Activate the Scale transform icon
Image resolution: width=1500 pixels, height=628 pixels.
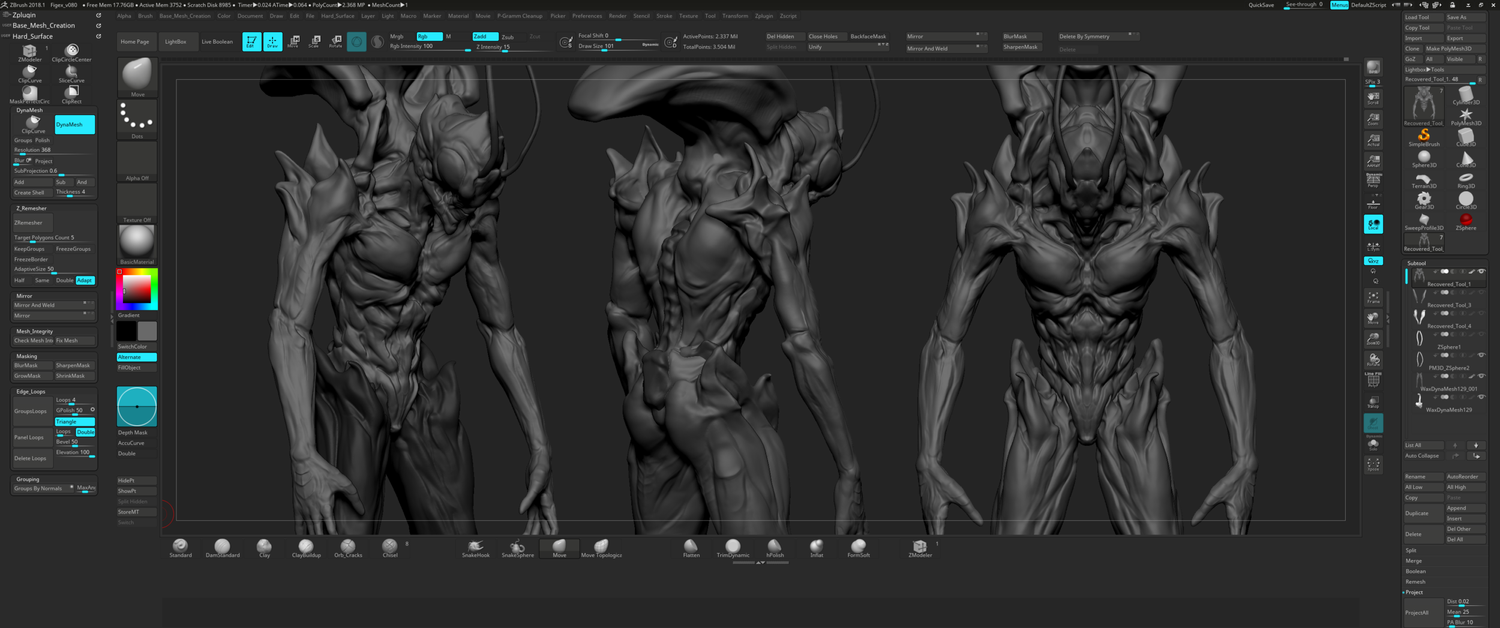tap(314, 42)
